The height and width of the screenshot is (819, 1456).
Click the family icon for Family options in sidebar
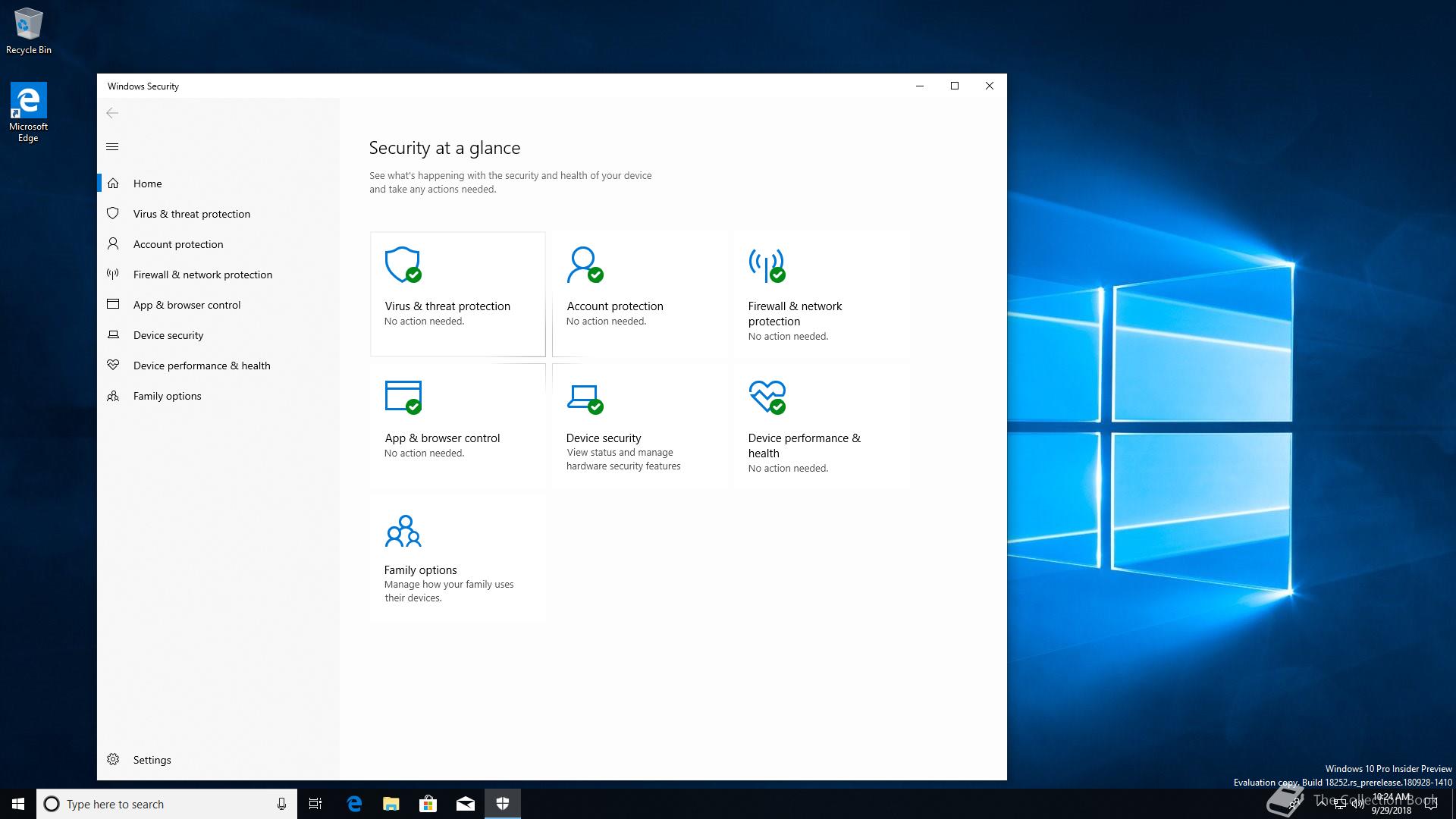point(113,396)
